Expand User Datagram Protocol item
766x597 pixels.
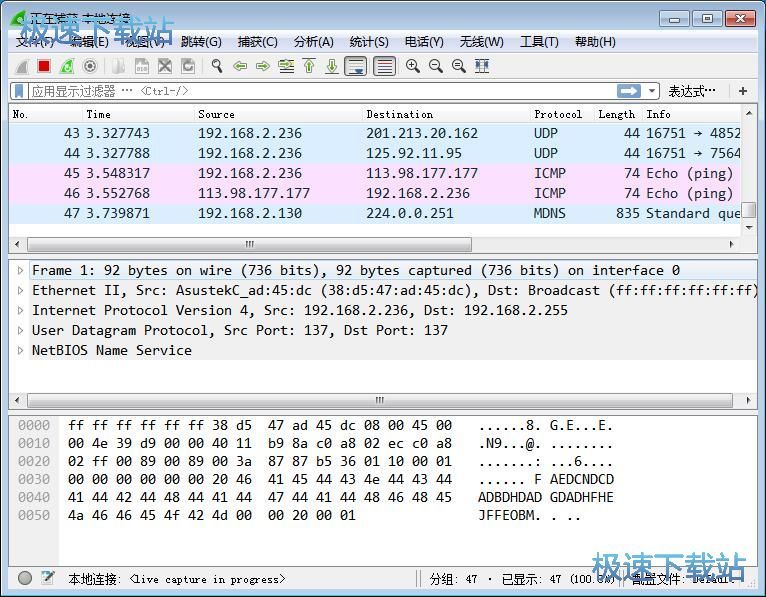coord(20,330)
